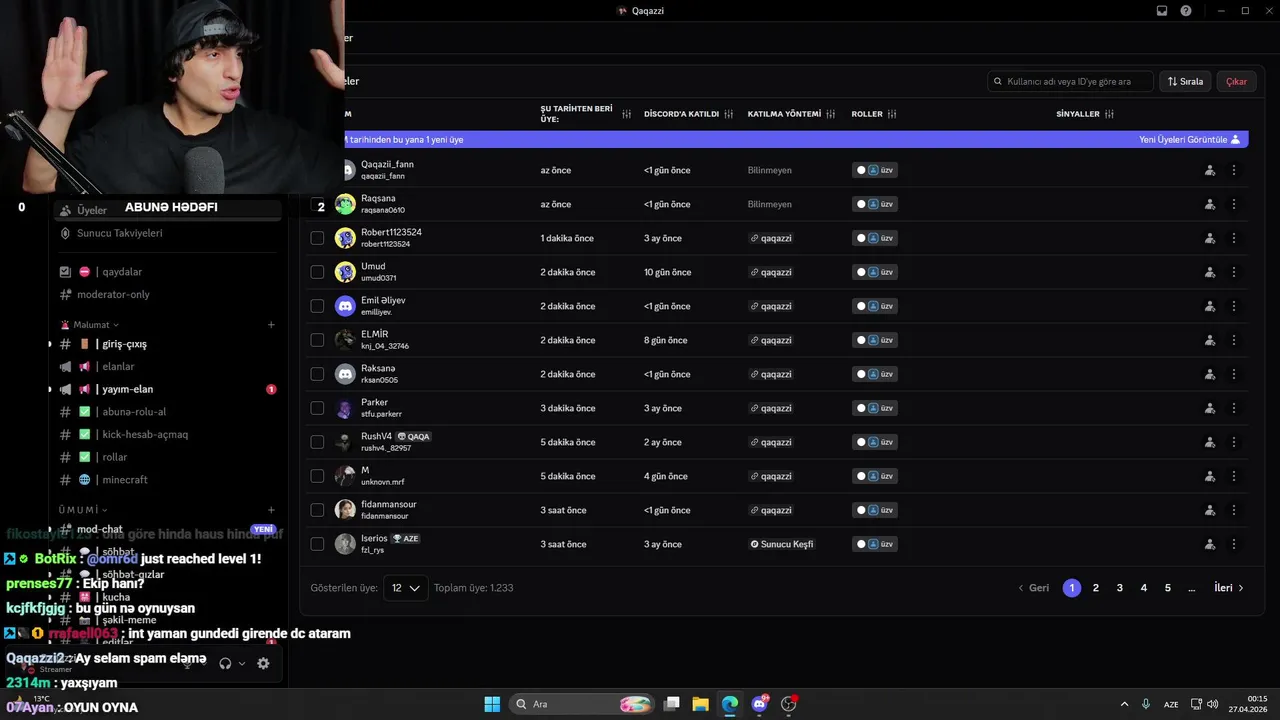Click the headphones deafen icon
Image resolution: width=1280 pixels, height=720 pixels.
coord(225,663)
